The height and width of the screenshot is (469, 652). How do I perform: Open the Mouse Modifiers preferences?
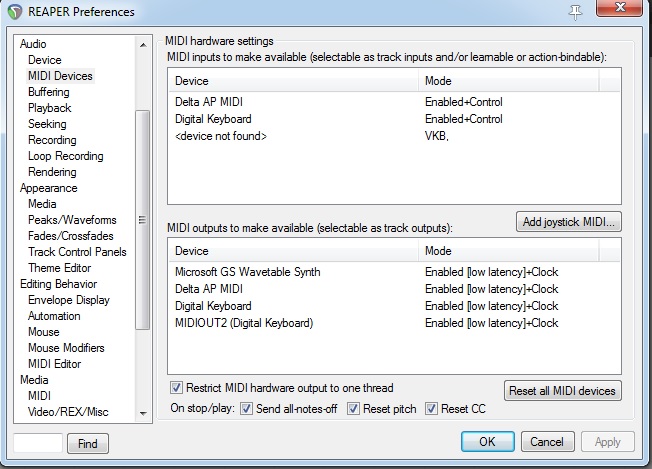[x=66, y=348]
